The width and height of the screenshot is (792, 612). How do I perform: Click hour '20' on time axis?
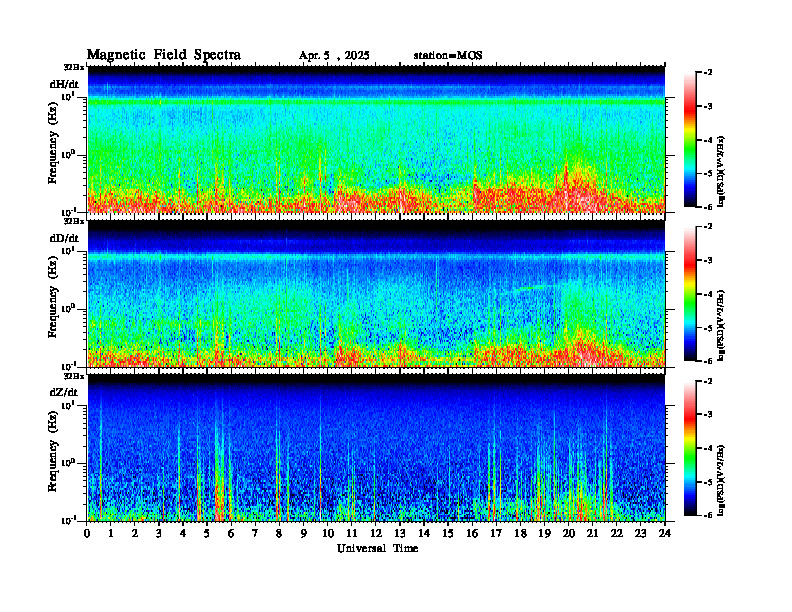[568, 533]
